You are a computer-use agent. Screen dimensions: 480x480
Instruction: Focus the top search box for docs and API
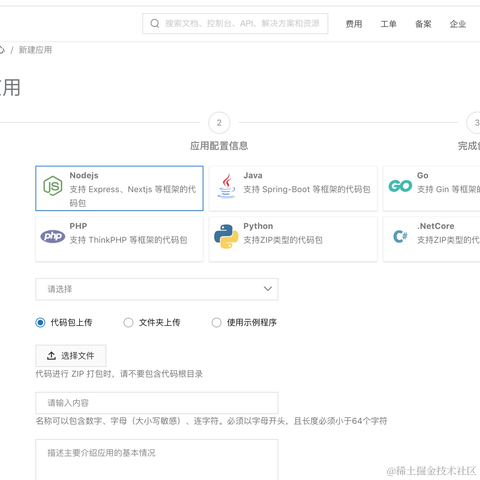click(235, 24)
